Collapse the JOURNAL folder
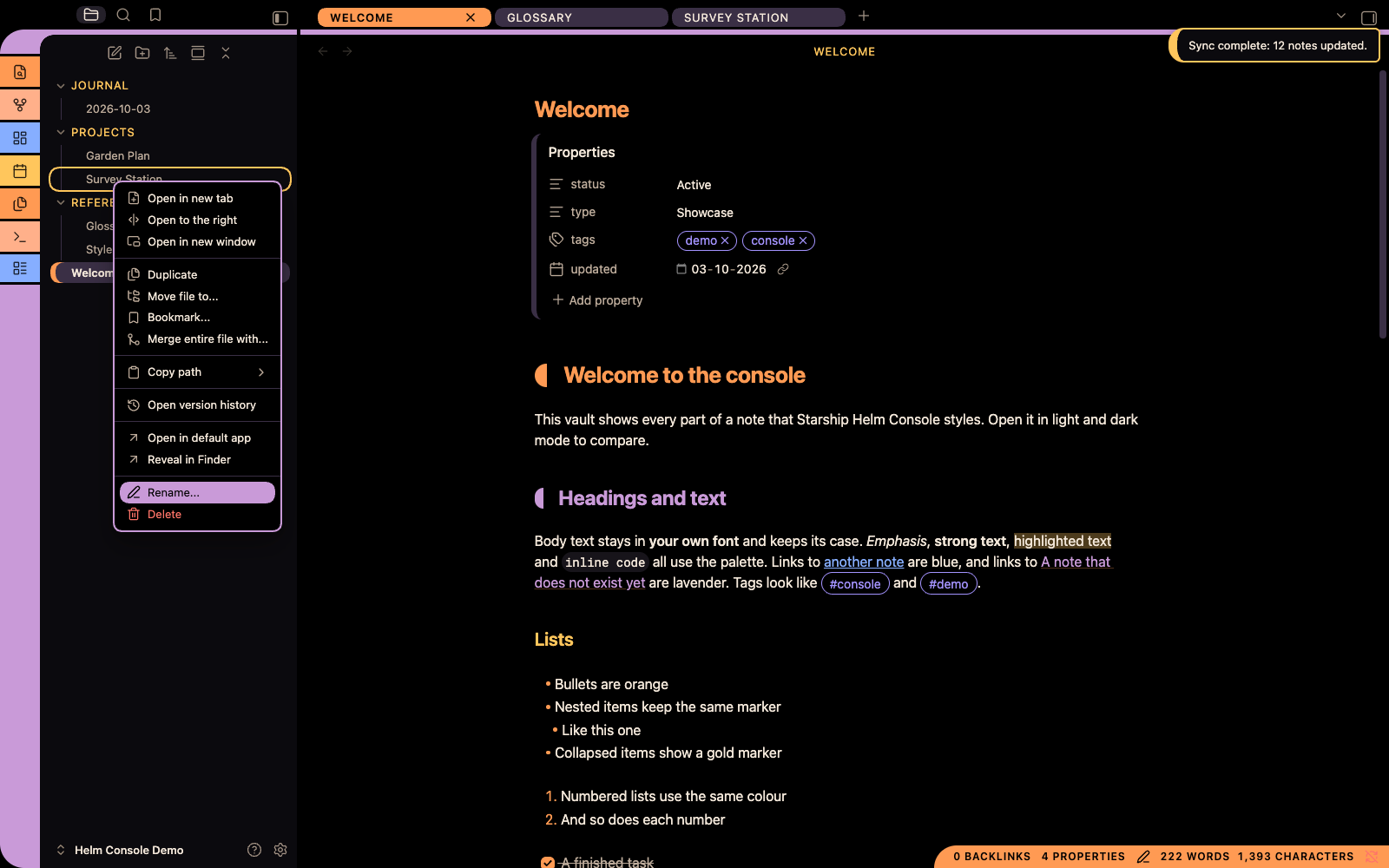Viewport: 1389px width, 868px height. coord(61,86)
